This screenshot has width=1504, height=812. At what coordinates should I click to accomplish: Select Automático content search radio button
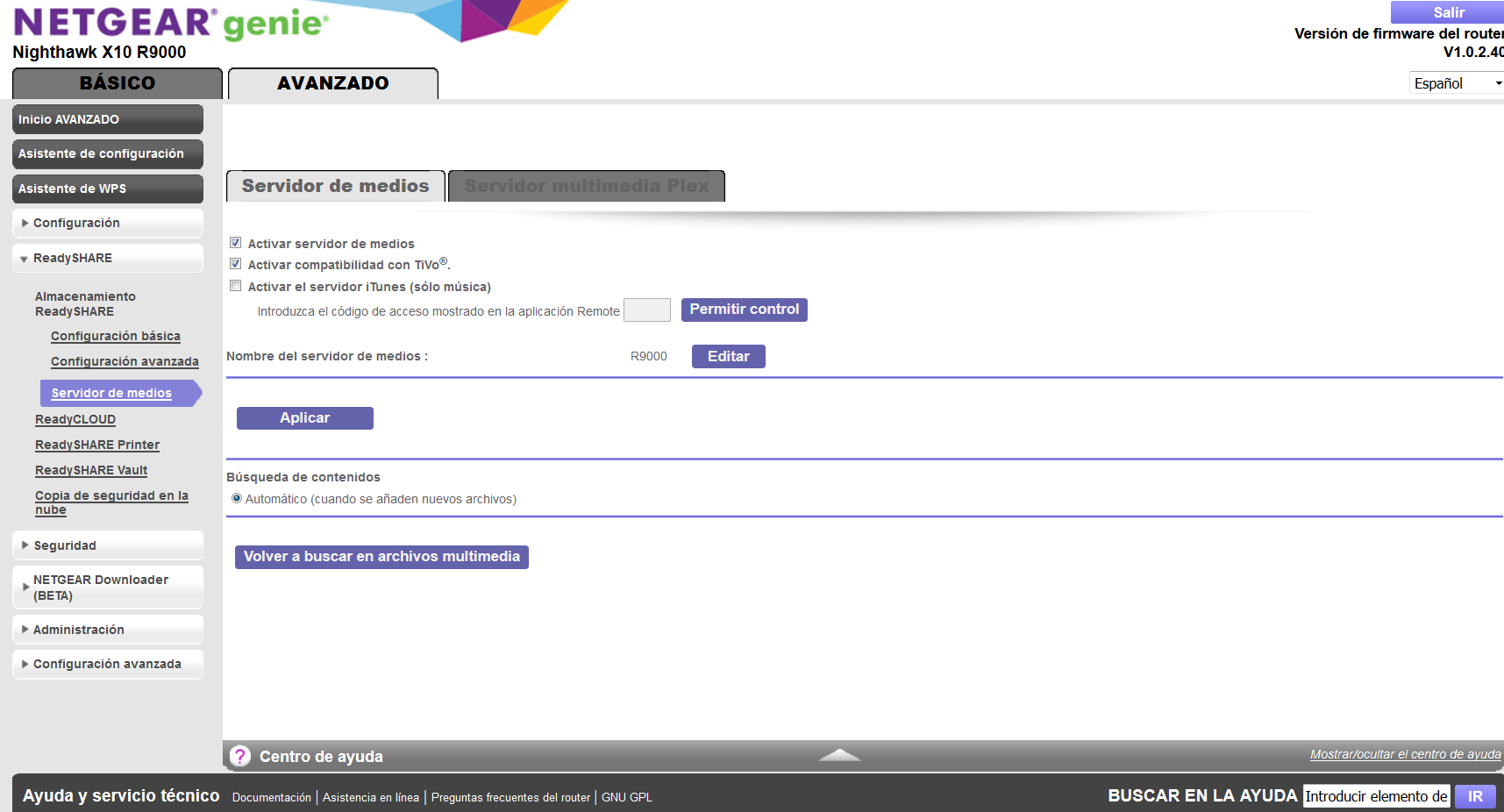tap(237, 498)
